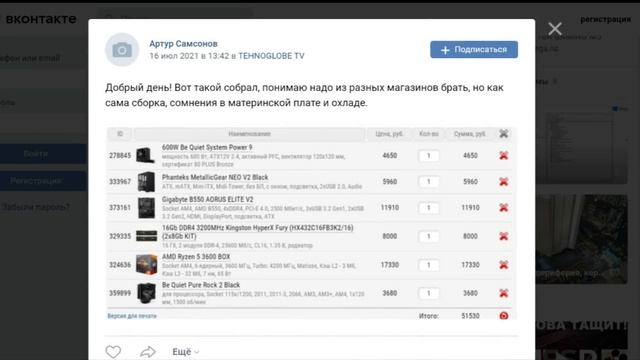This screenshot has width=640, height=360.
Task: Click the Ryzen 5 processor thumbnail
Action: 147,264
